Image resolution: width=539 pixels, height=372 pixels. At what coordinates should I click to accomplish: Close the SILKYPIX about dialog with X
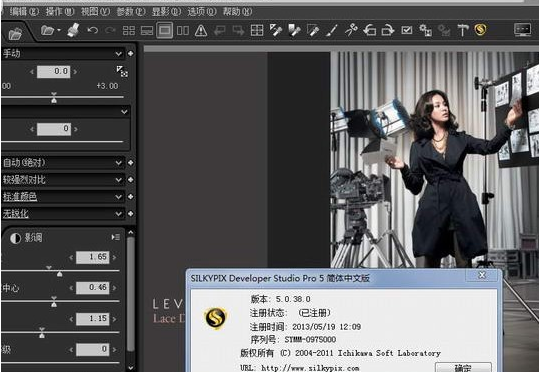pos(482,275)
